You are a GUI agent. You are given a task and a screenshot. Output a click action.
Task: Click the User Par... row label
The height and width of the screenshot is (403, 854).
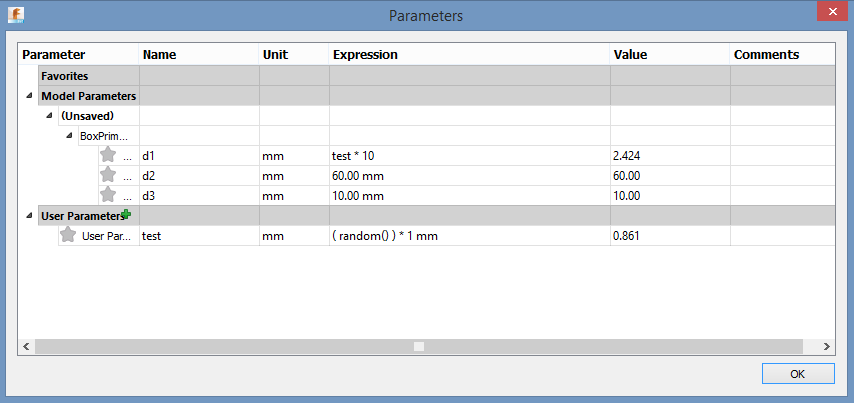[x=106, y=236]
